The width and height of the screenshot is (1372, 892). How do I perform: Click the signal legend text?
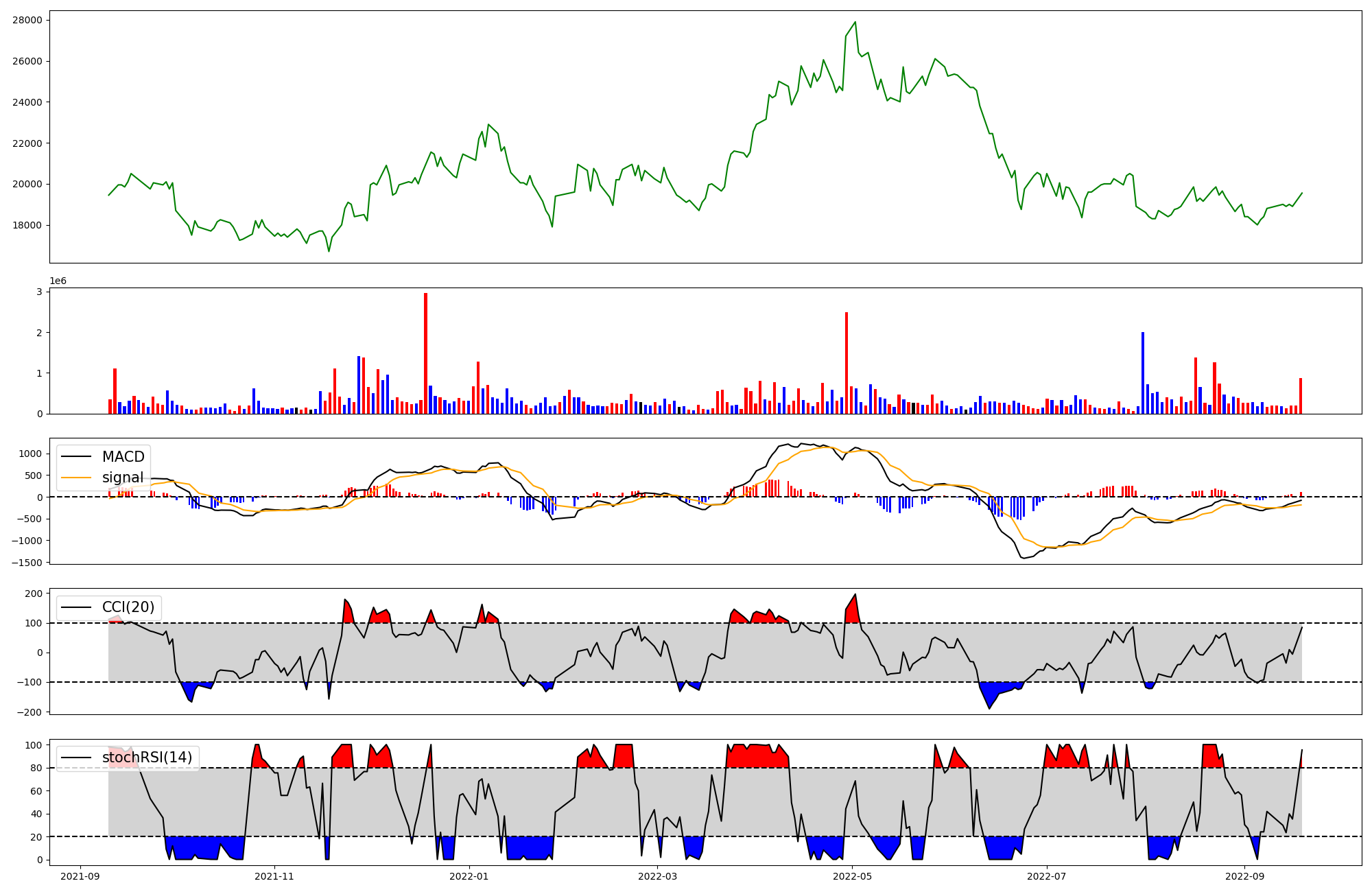(123, 478)
